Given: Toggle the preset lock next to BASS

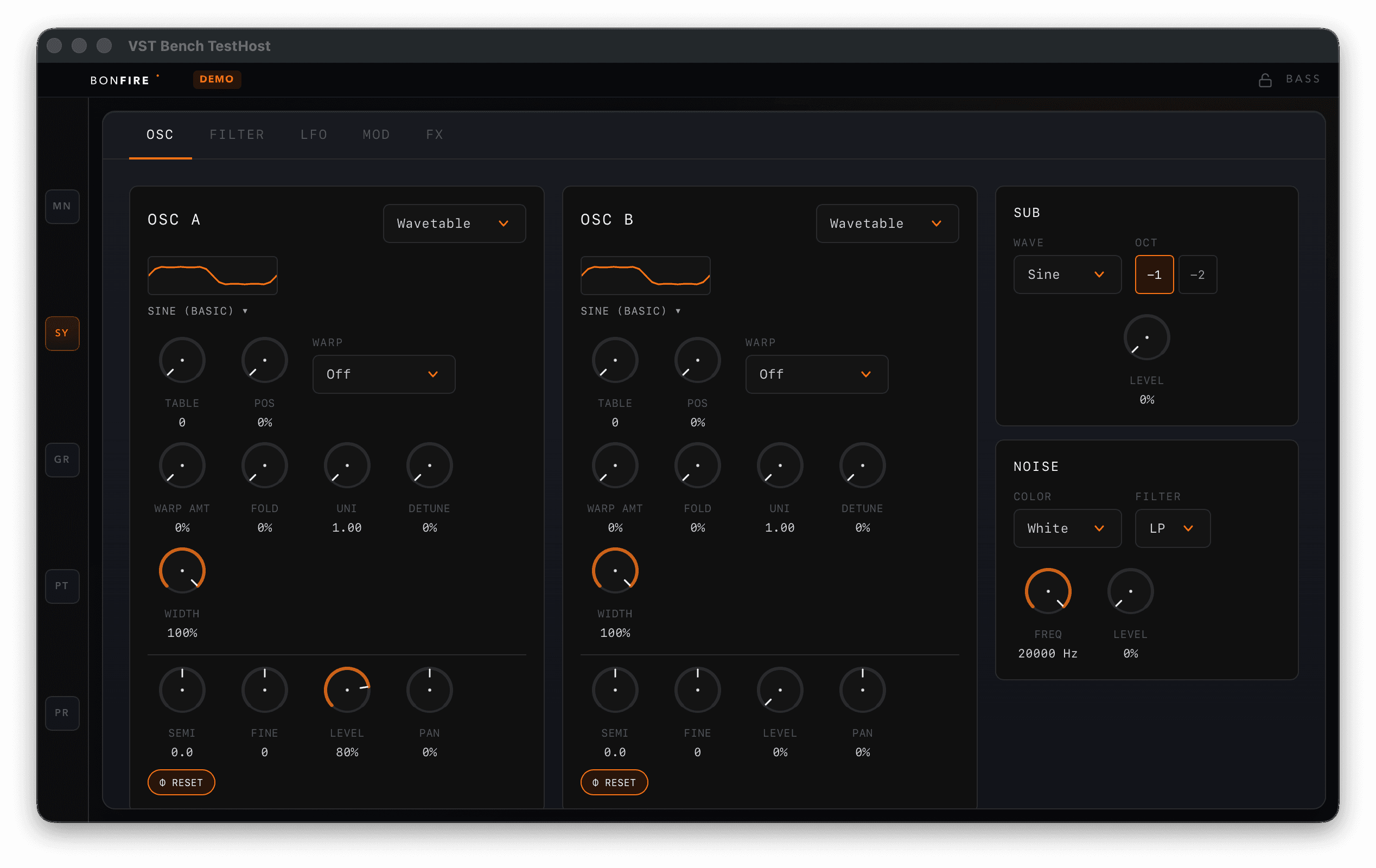Looking at the screenshot, I should (1265, 79).
